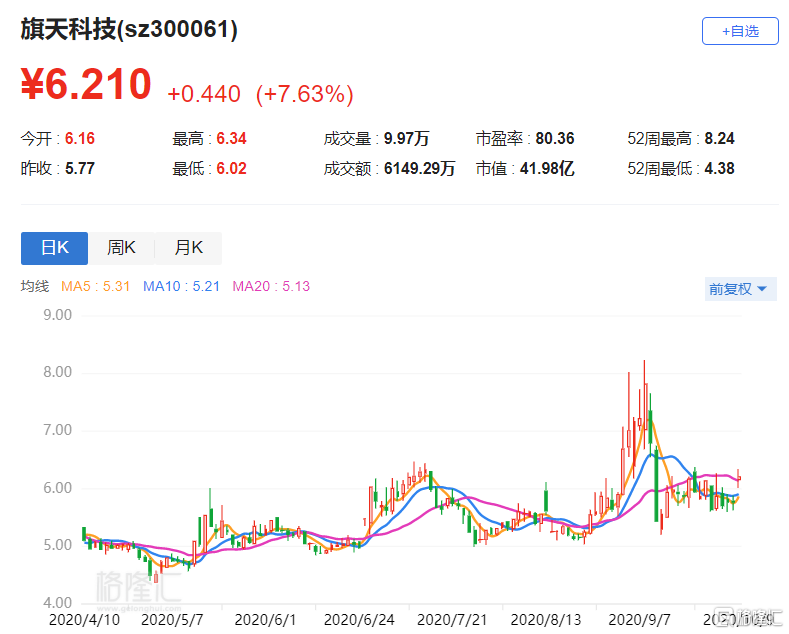
Task: Select the 今开 value 6.16
Action: click(x=80, y=138)
